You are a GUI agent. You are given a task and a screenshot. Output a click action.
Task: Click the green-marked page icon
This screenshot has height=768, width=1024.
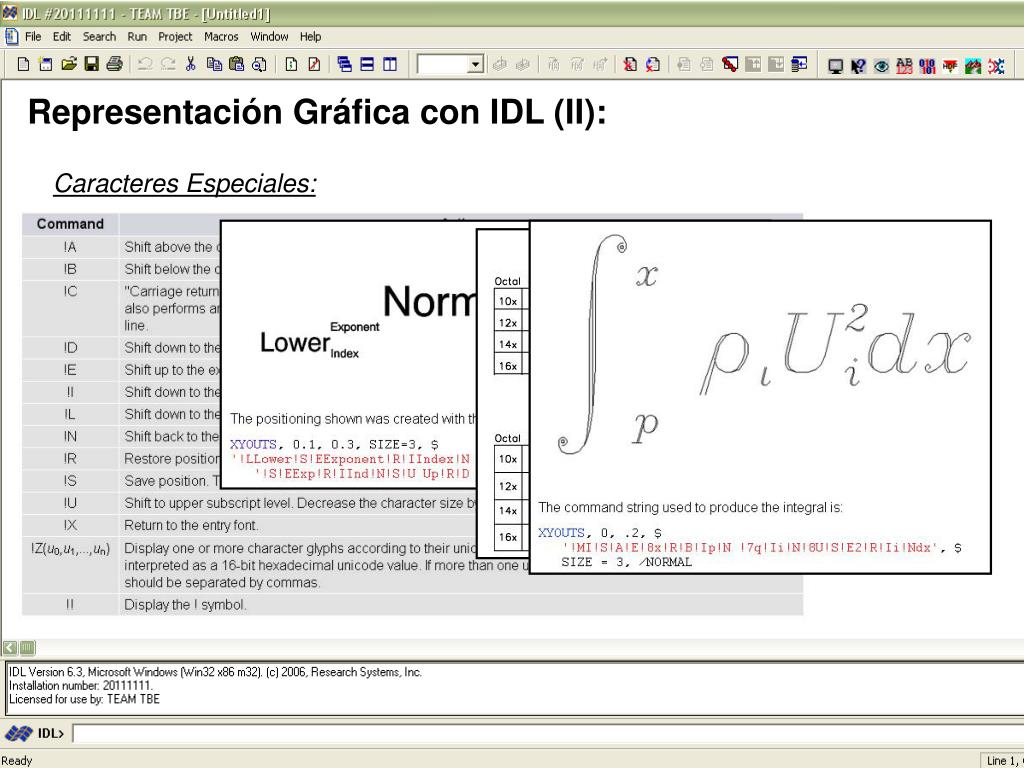(291, 64)
